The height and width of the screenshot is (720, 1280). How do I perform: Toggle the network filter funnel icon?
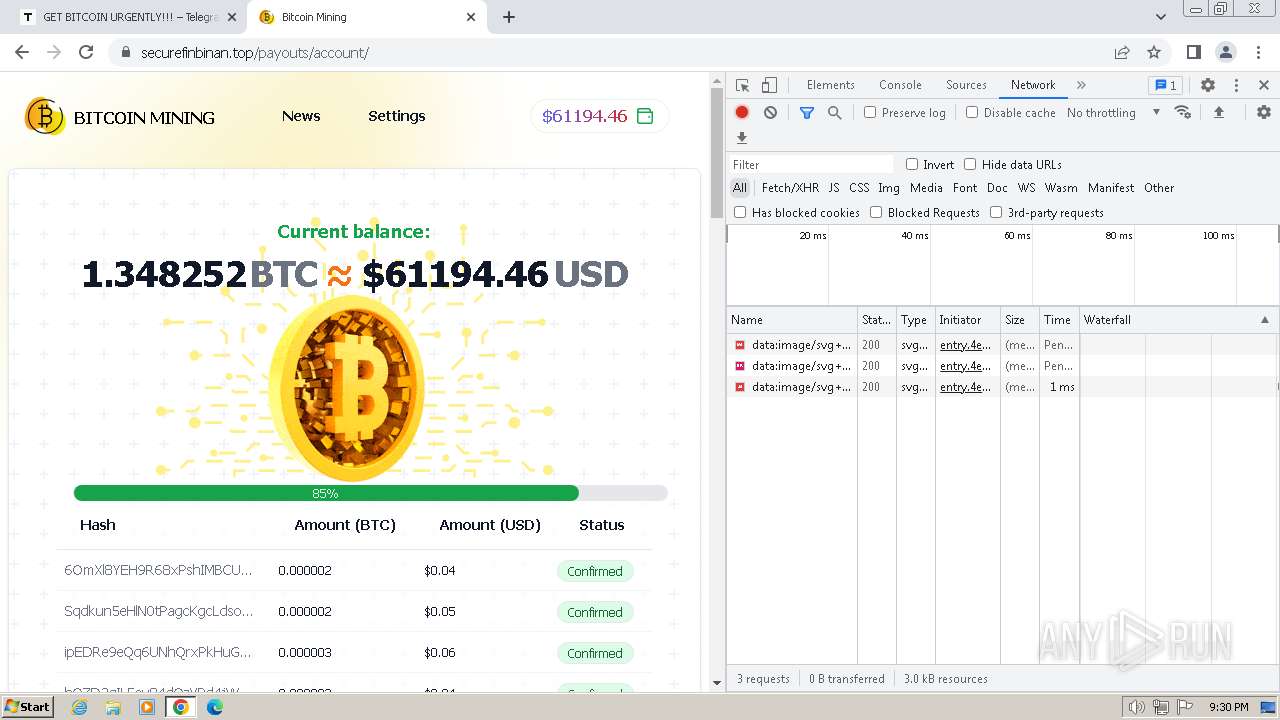pyautogui.click(x=807, y=113)
